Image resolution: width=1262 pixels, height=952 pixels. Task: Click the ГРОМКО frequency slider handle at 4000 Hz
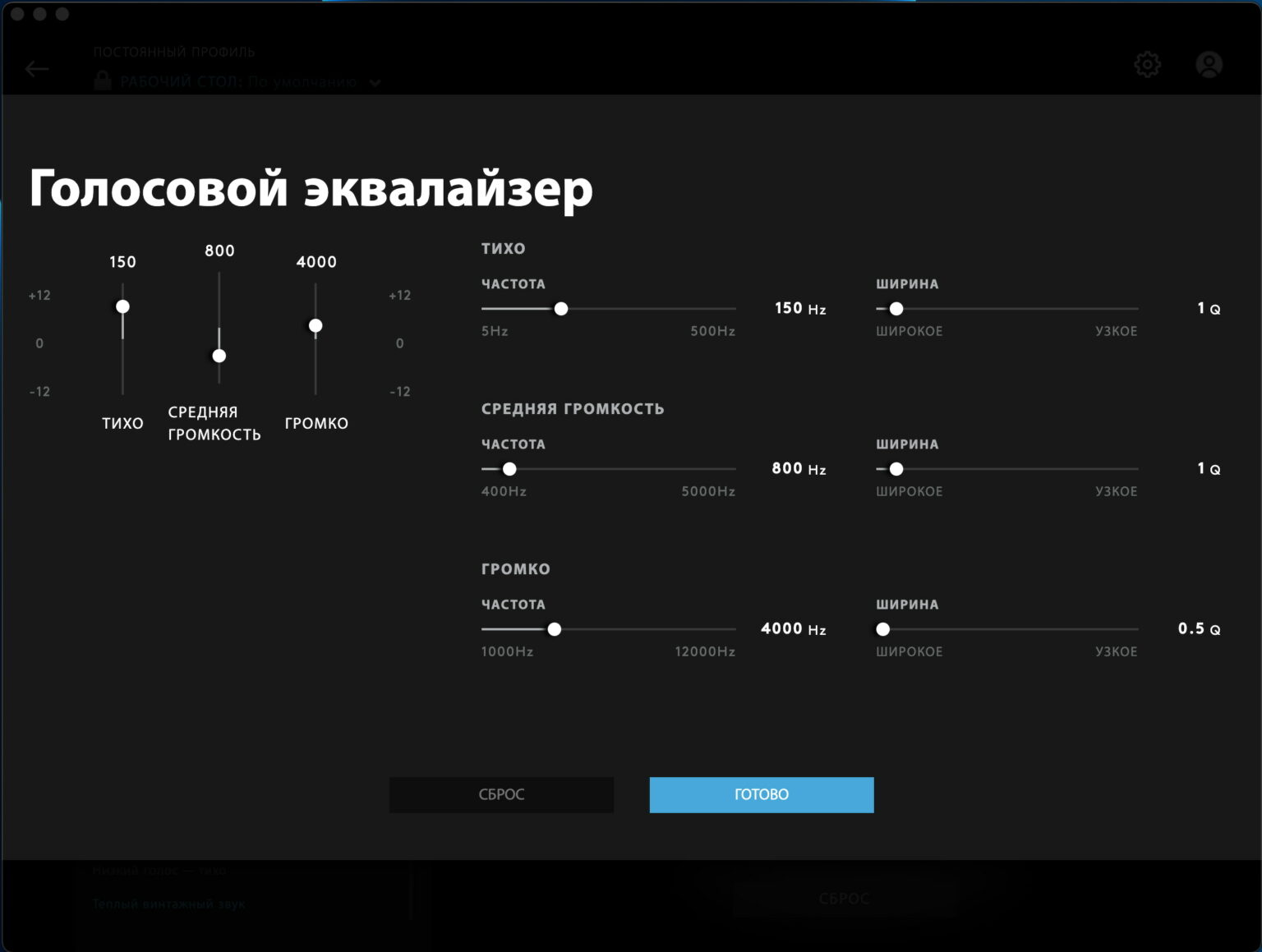coord(555,629)
